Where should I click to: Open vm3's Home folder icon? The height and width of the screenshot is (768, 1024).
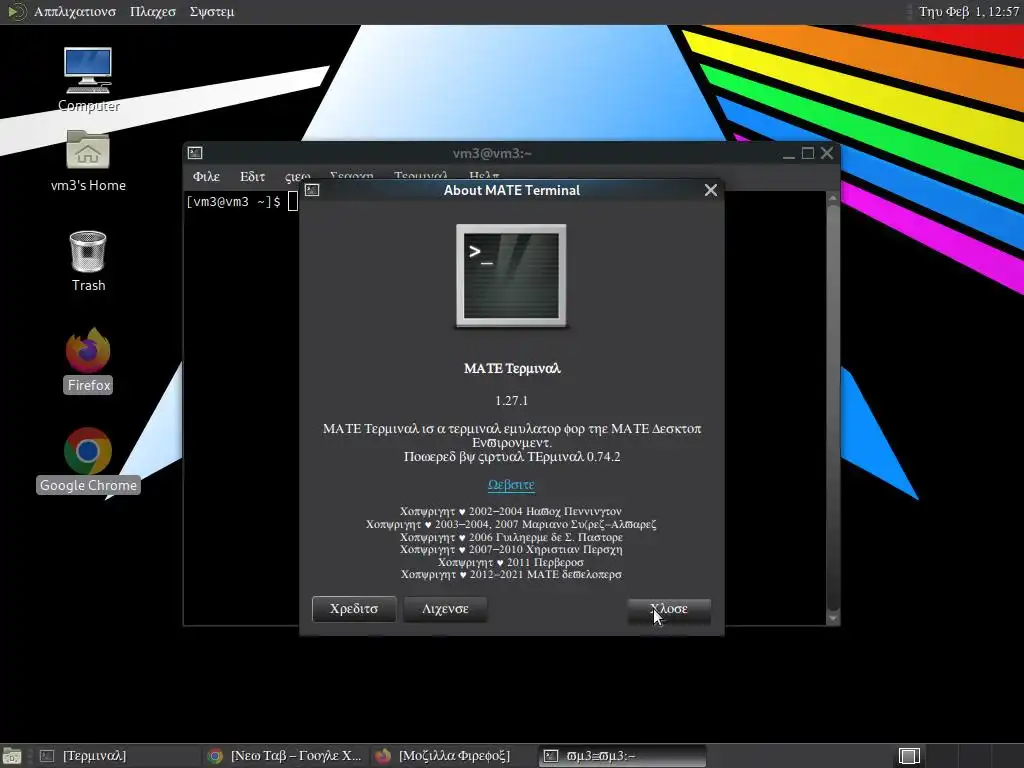(x=88, y=161)
